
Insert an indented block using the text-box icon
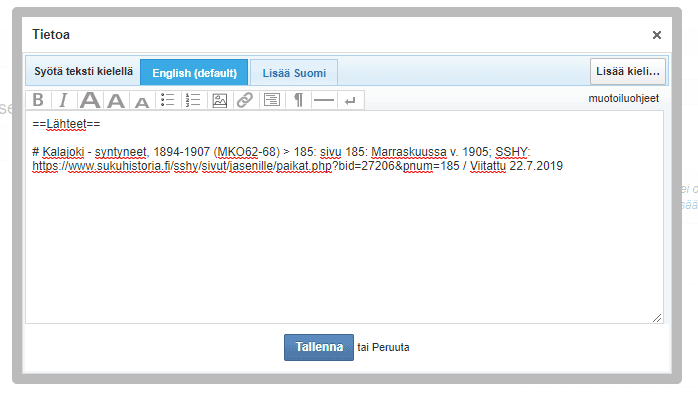point(272,100)
